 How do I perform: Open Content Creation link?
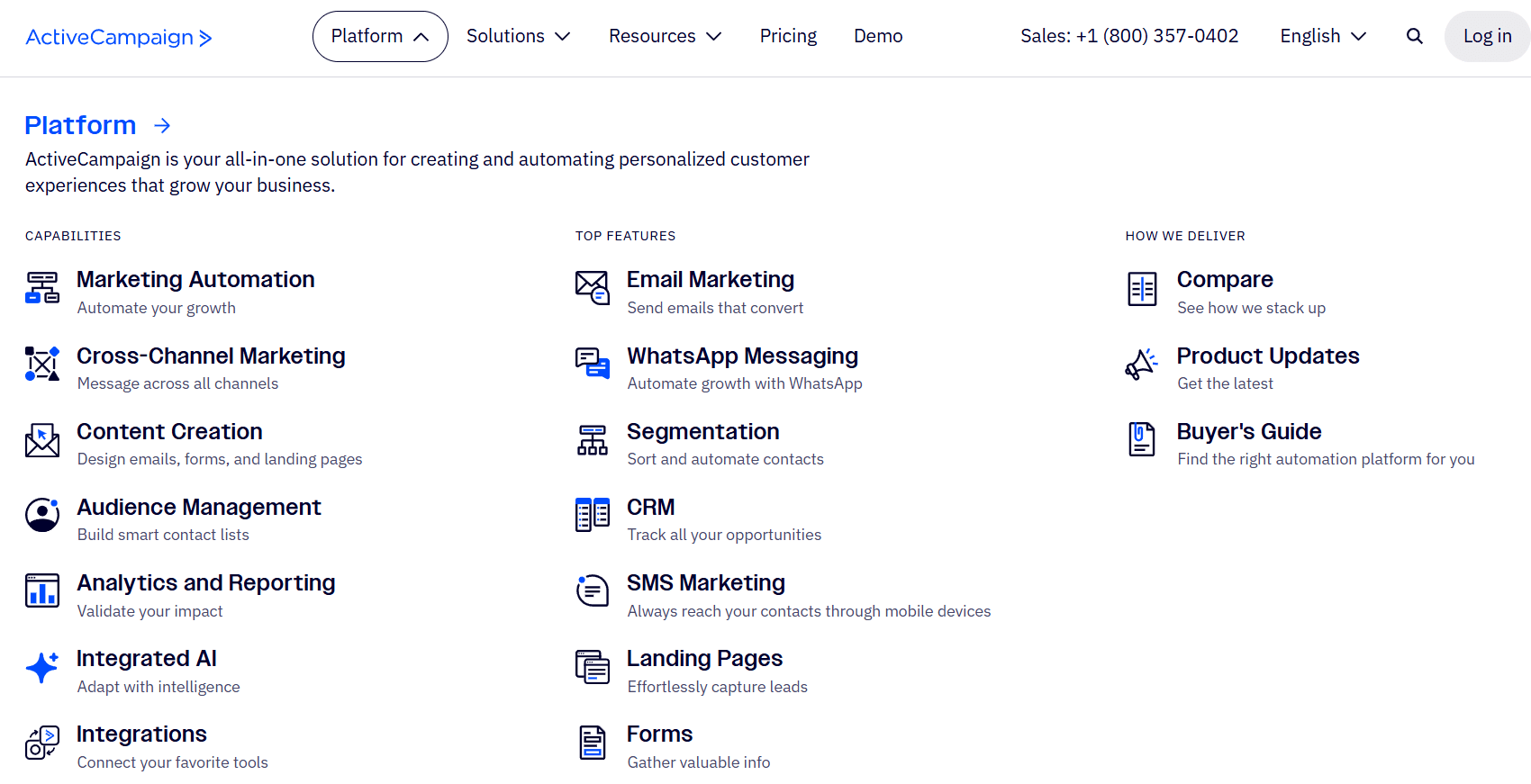[169, 432]
